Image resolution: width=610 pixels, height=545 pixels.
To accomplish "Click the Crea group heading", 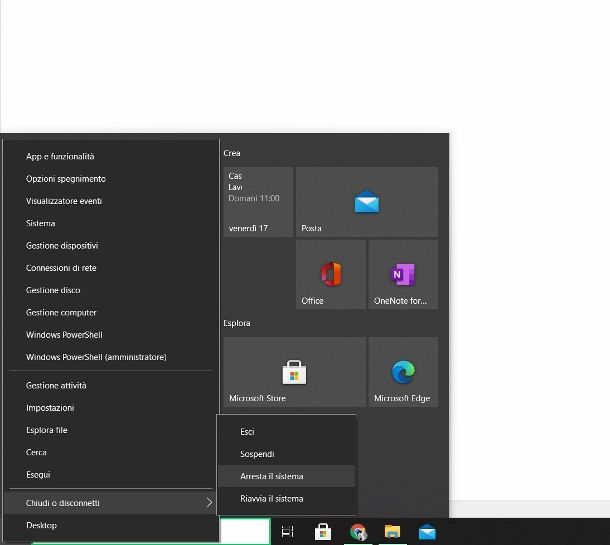I will click(x=232, y=153).
